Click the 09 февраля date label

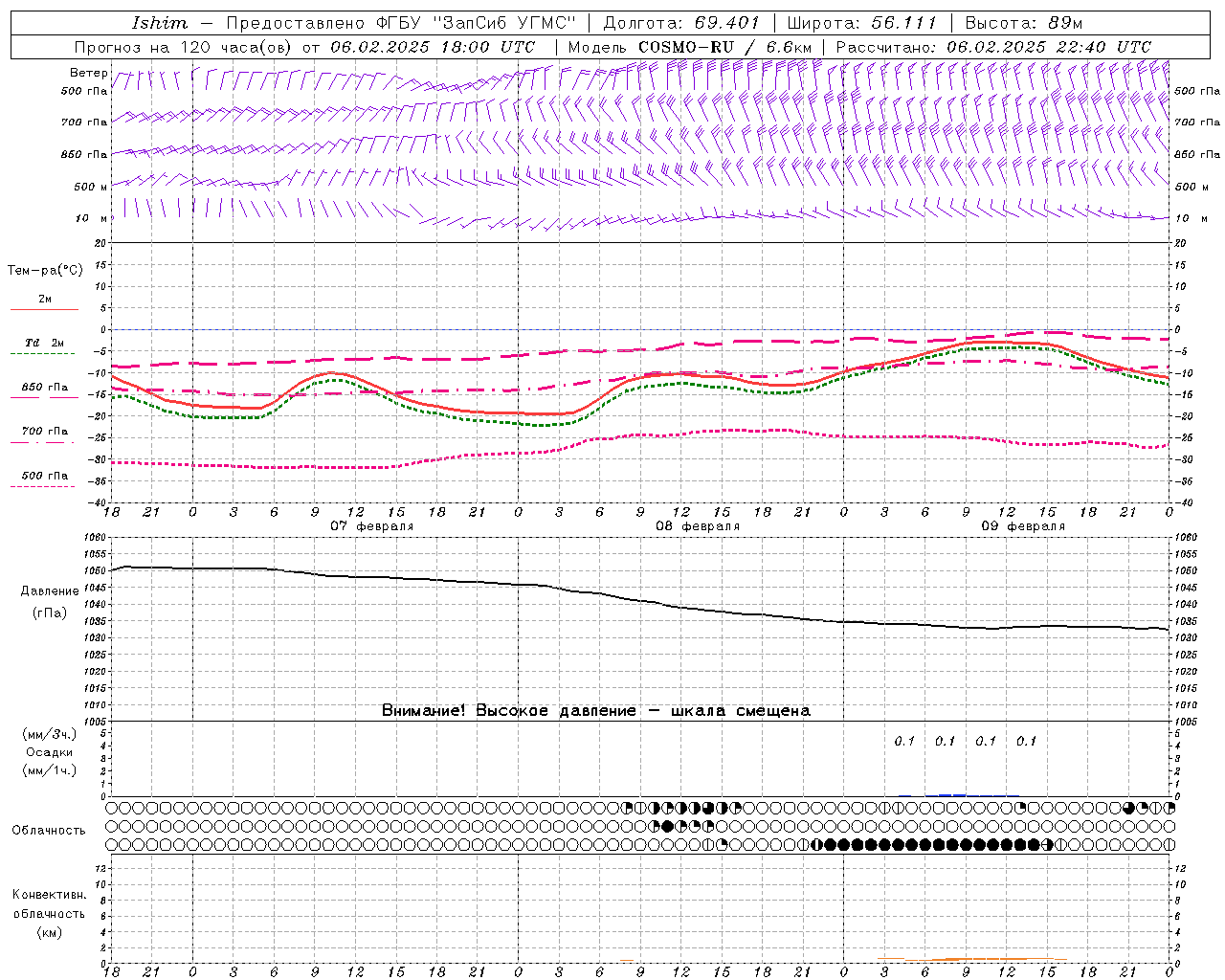[1023, 526]
